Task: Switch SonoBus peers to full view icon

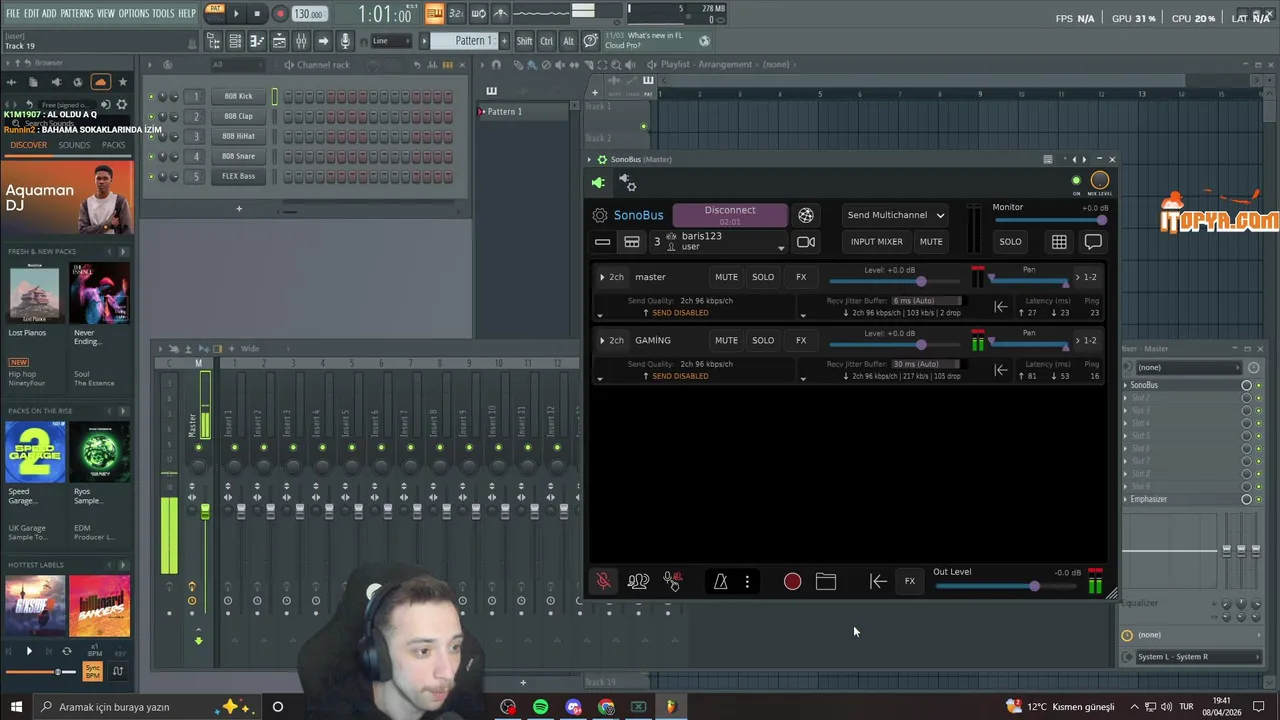Action: pos(632,242)
